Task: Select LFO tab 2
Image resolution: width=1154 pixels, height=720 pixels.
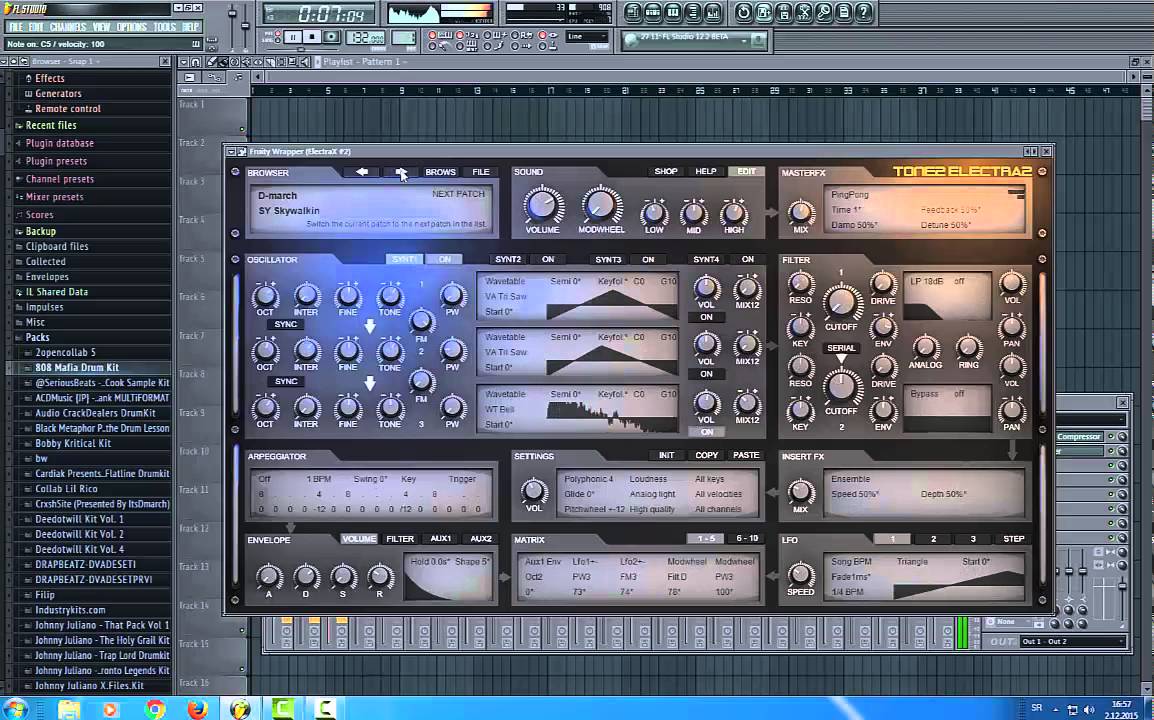Action: (933, 539)
